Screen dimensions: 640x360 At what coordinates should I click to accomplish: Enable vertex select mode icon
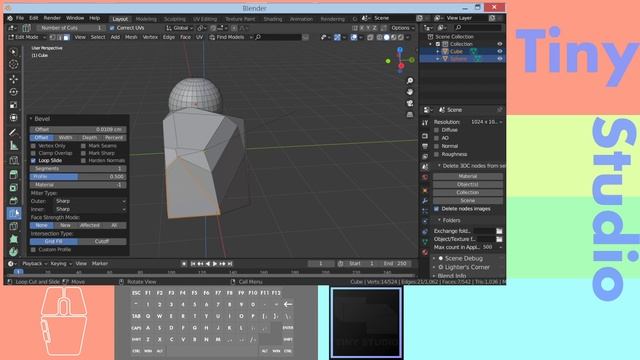pos(53,37)
